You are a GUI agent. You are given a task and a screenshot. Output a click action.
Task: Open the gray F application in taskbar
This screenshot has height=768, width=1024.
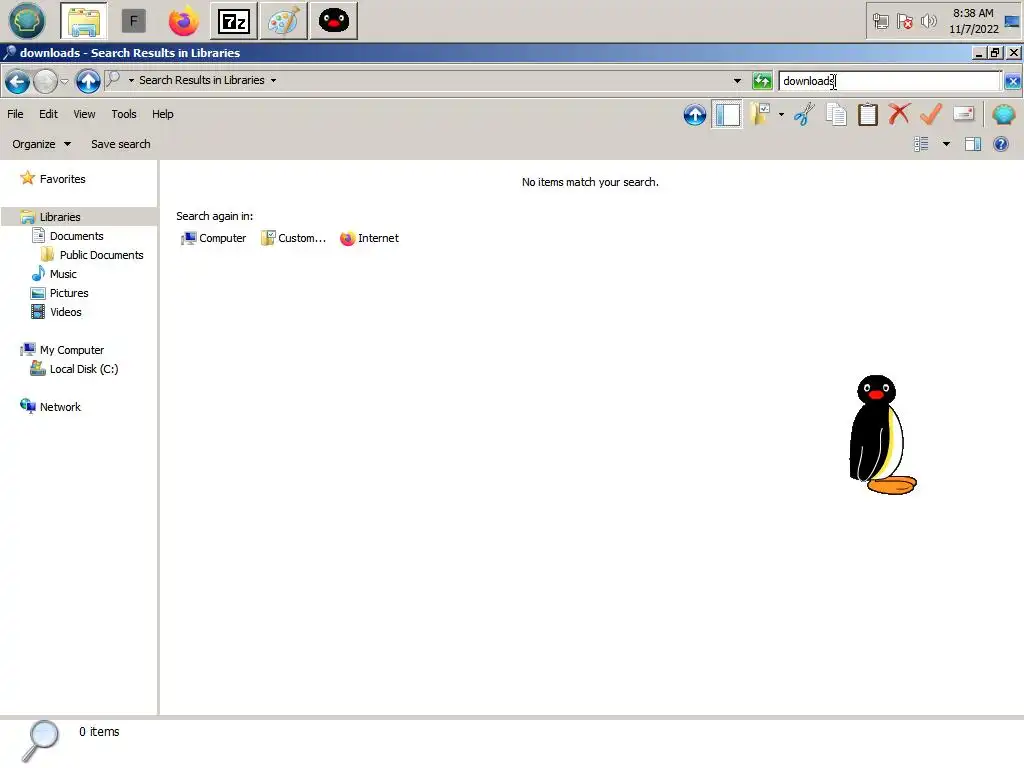click(133, 21)
